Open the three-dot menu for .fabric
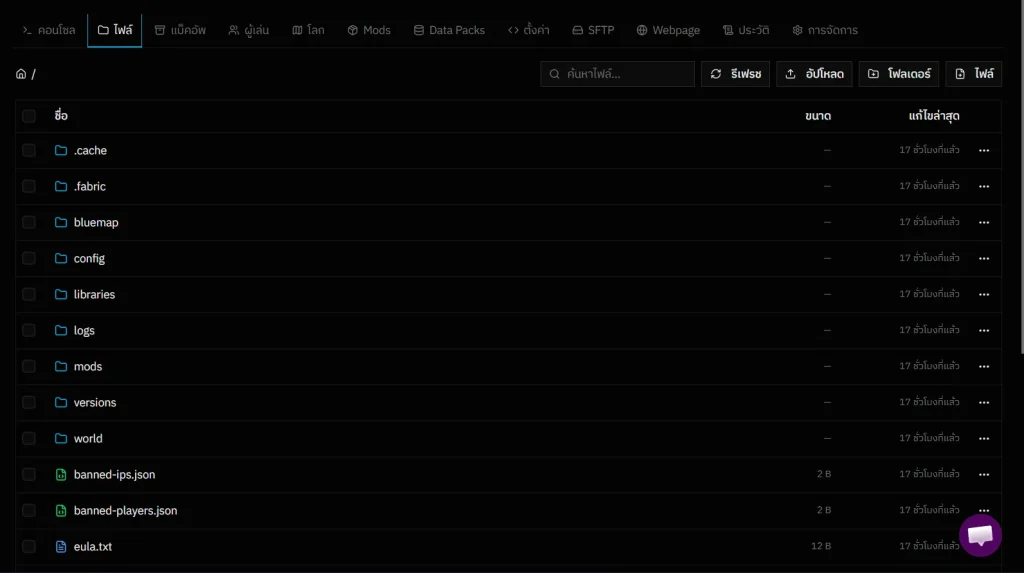This screenshot has width=1024, height=573. (x=984, y=187)
